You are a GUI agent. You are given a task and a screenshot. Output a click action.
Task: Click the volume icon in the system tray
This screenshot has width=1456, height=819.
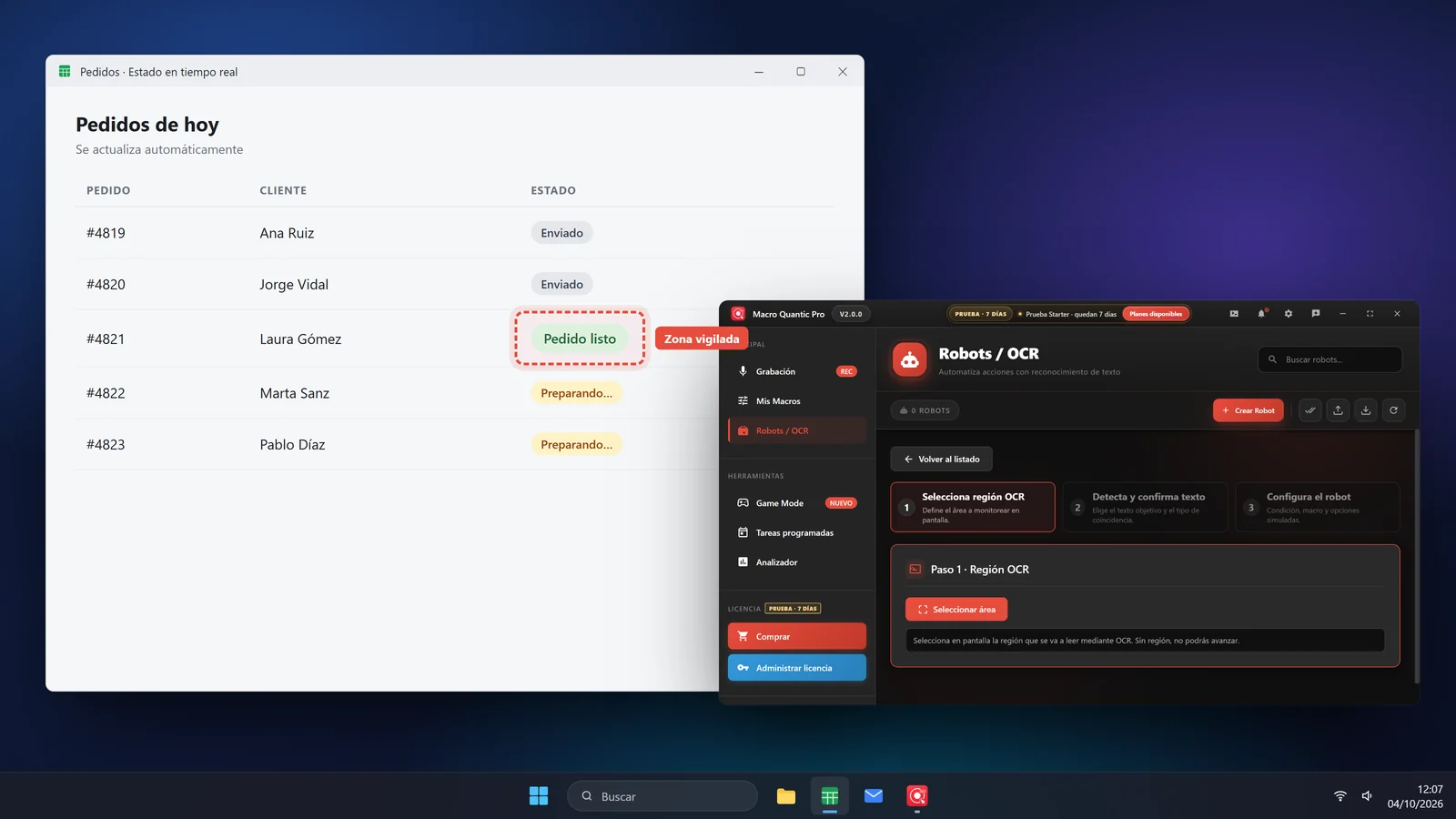point(1367,796)
